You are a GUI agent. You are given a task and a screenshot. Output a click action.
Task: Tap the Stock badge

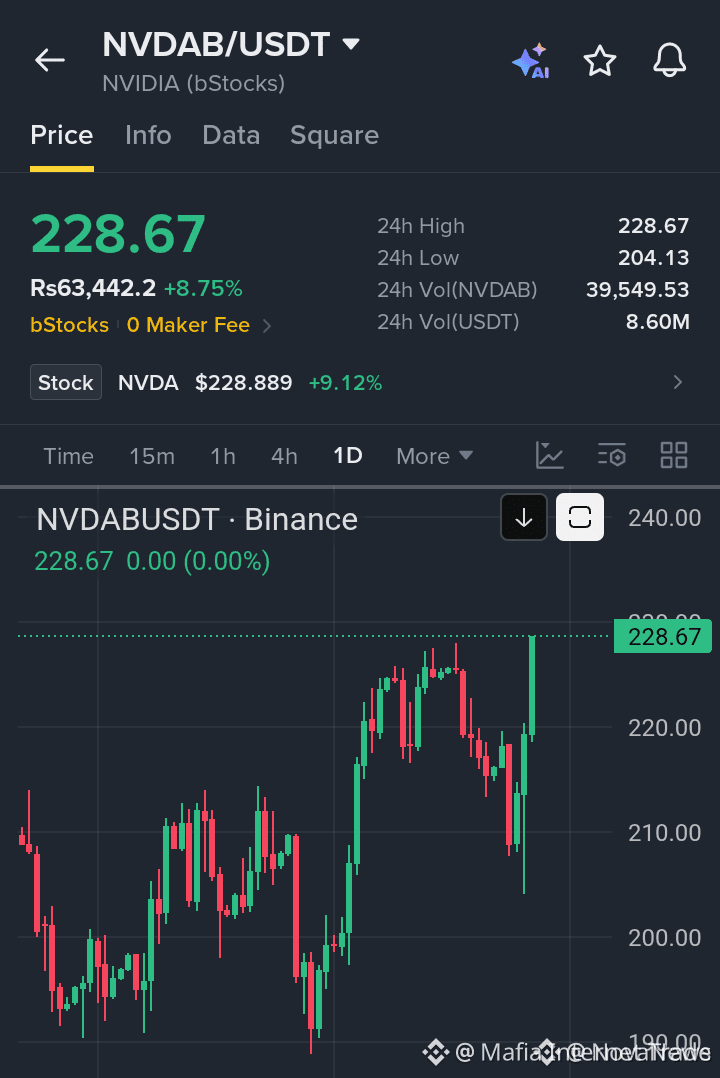(x=66, y=382)
